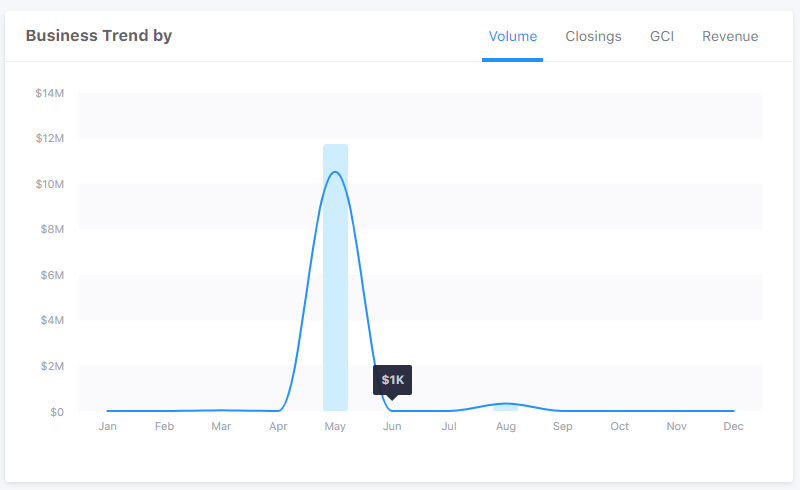Click the Aug month label
This screenshot has height=490, width=800.
[x=506, y=426]
